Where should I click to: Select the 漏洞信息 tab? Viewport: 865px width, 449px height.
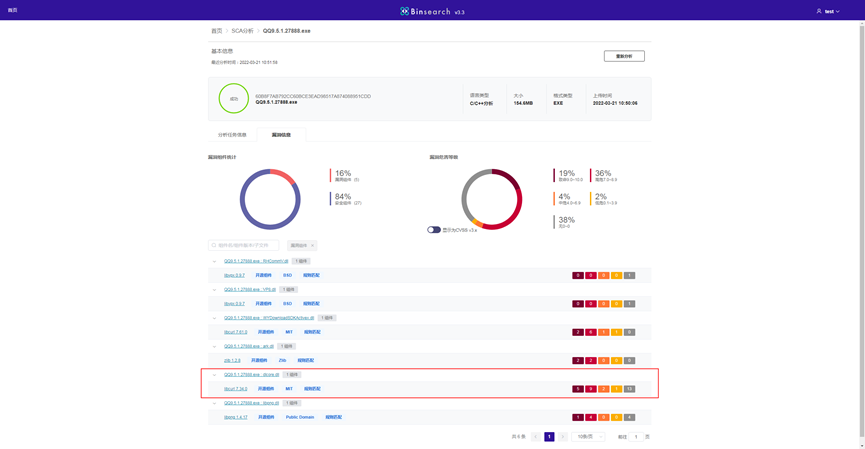point(281,135)
